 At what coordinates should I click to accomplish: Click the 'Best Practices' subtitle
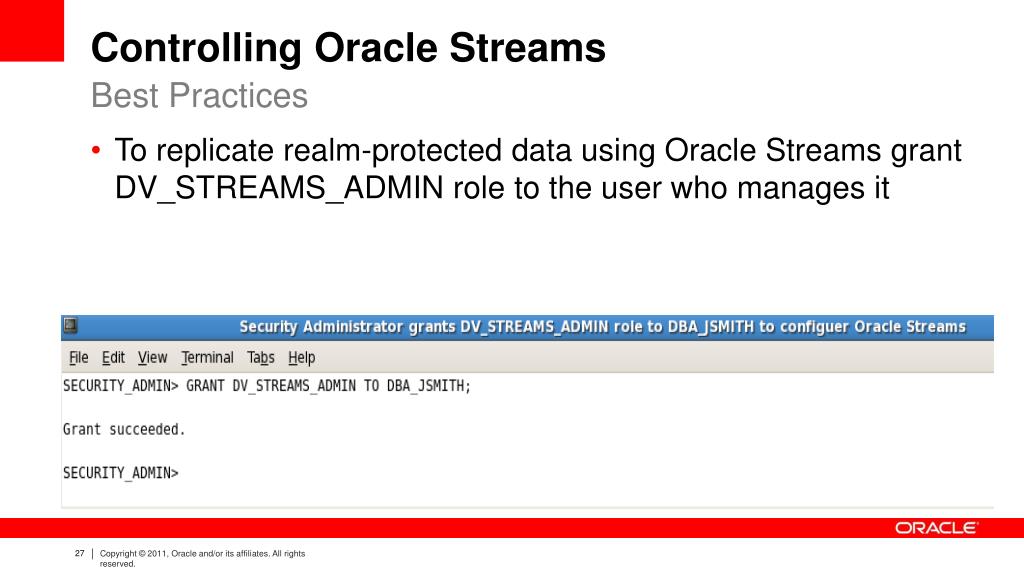(x=199, y=95)
